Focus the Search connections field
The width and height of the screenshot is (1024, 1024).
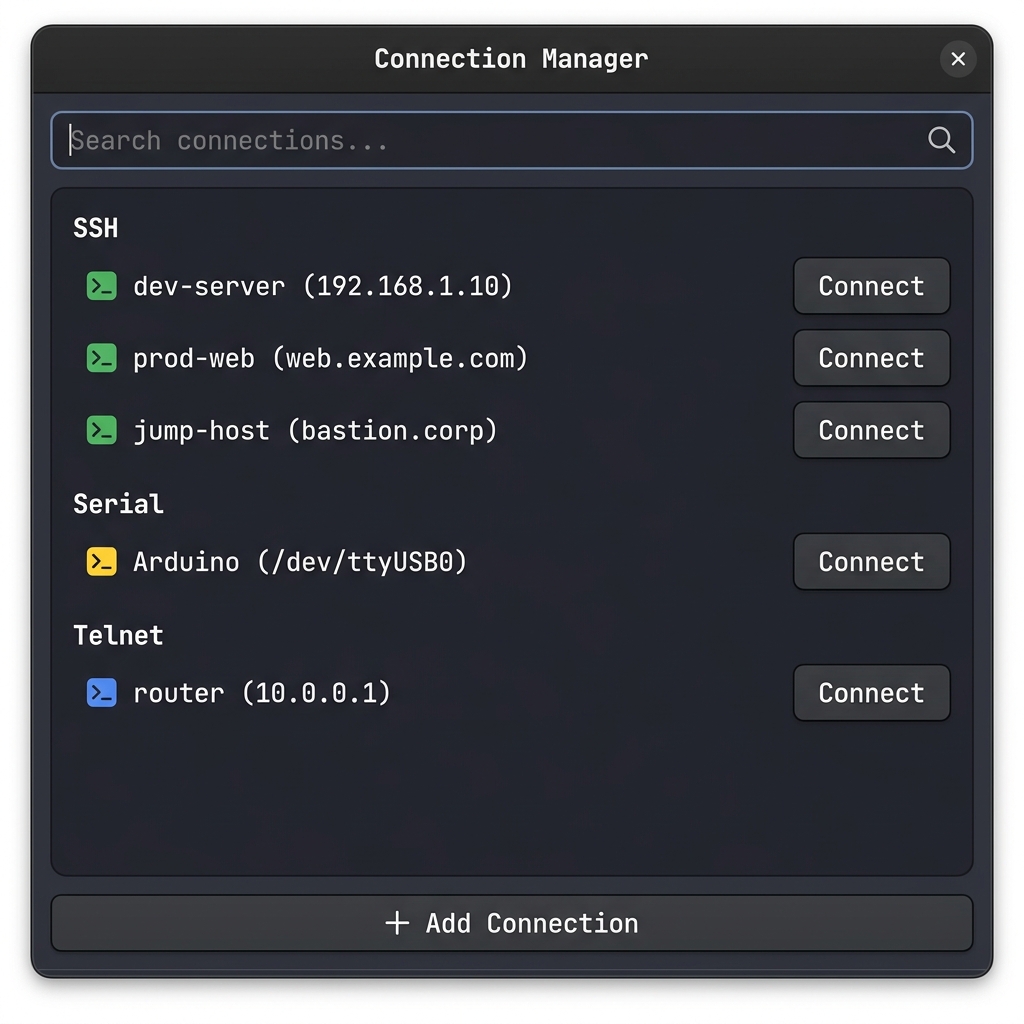pos(512,140)
